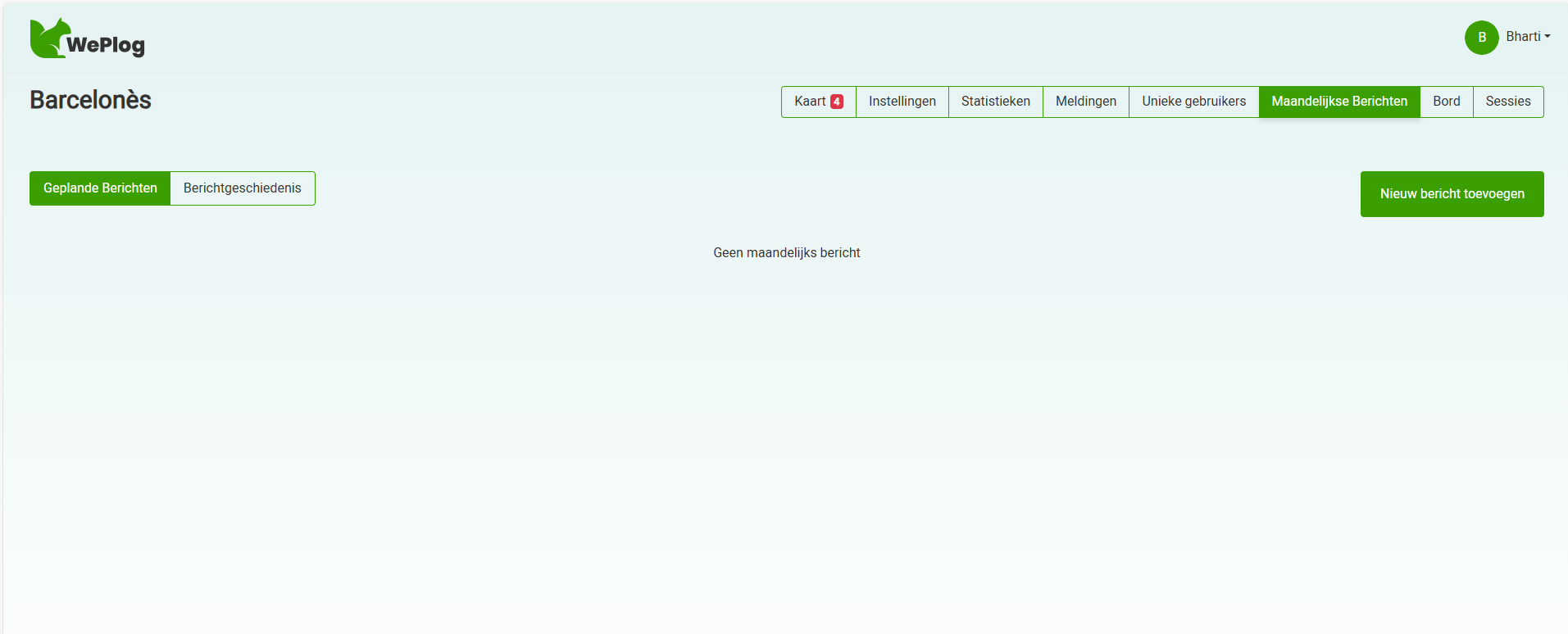Screen dimensions: 1568x634
Task: Open the Bord tab
Action: click(x=1446, y=102)
